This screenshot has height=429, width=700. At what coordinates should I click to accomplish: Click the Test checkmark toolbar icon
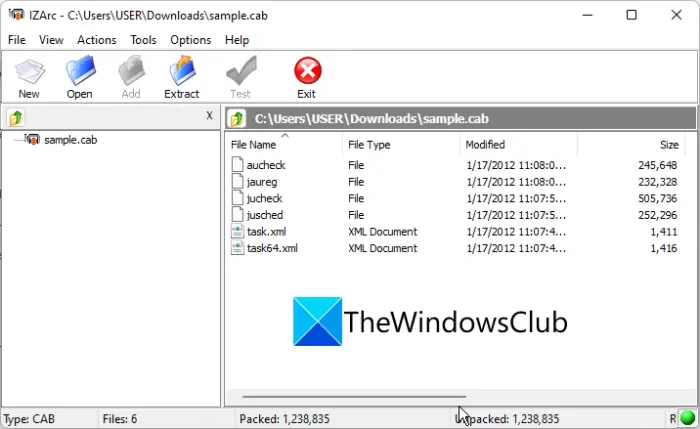point(241,71)
